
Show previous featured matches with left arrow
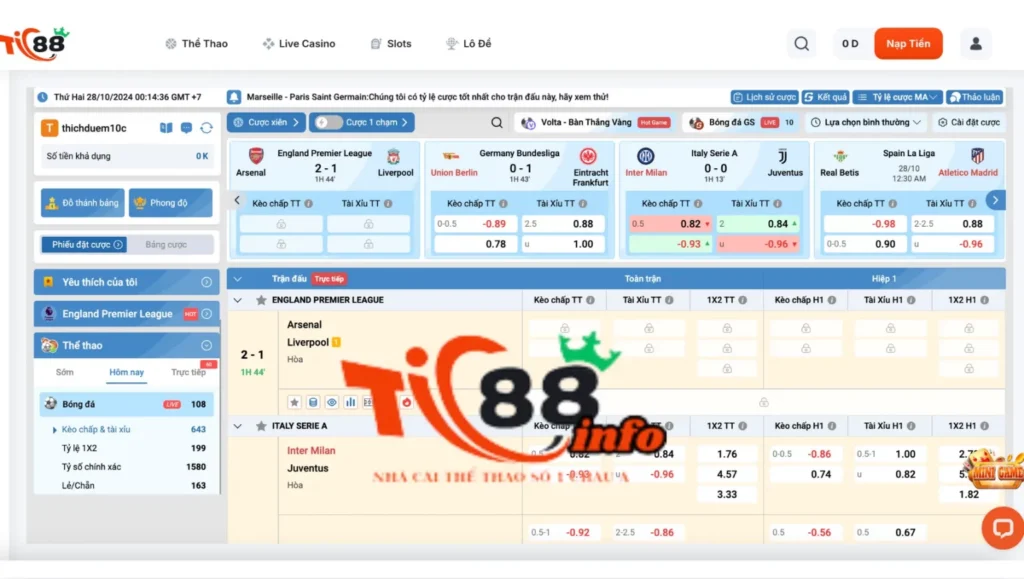[x=237, y=200]
